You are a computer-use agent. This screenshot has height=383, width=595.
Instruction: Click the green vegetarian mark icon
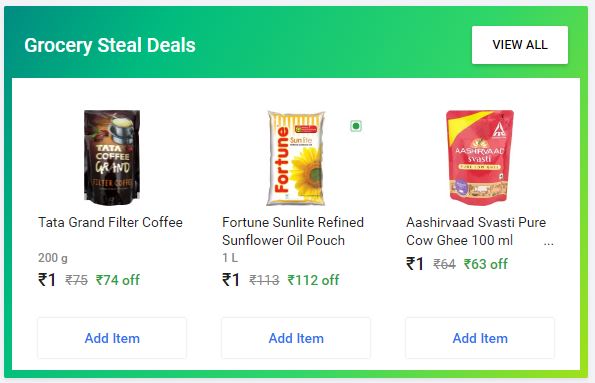pyautogui.click(x=356, y=126)
